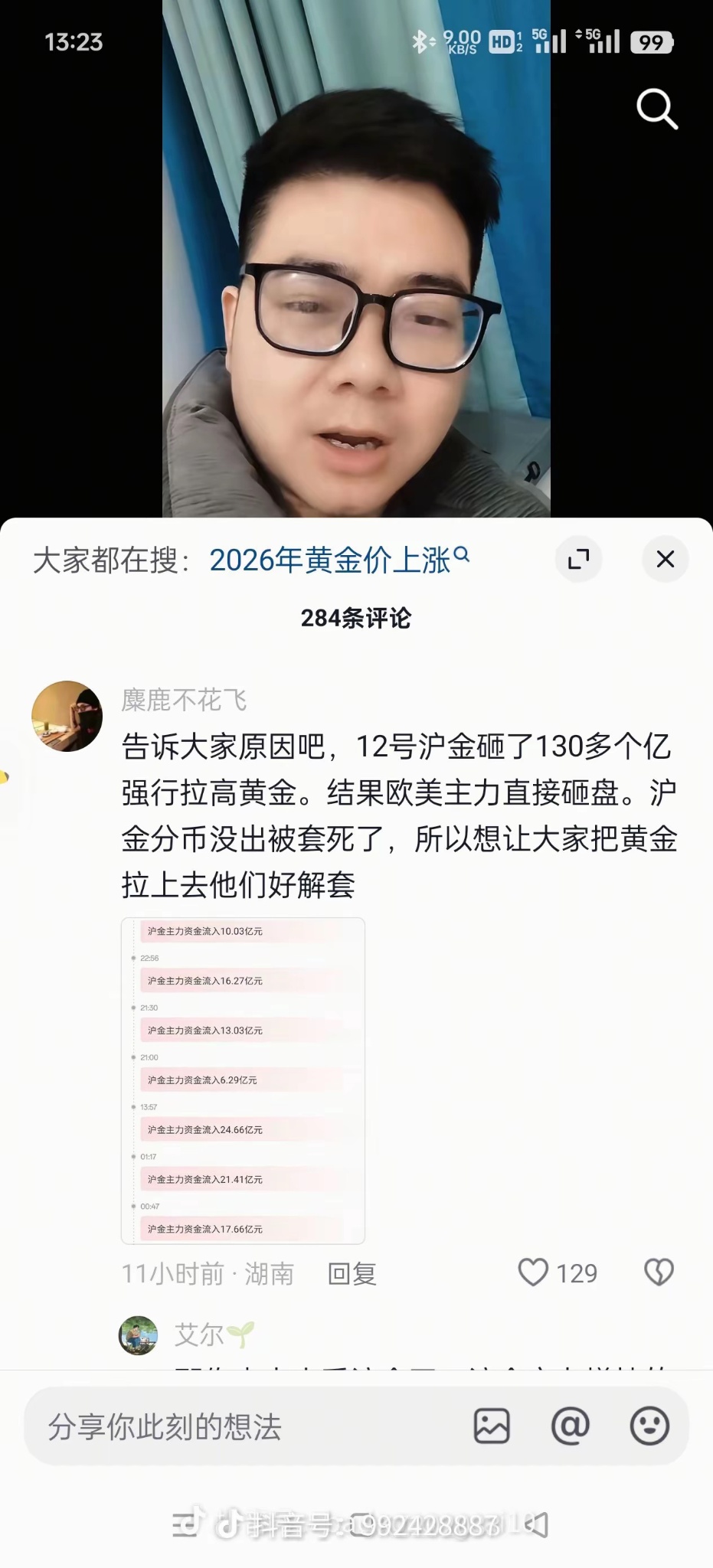
Task: Focus the 分享你此刻的想法 input field
Action: (245, 1426)
